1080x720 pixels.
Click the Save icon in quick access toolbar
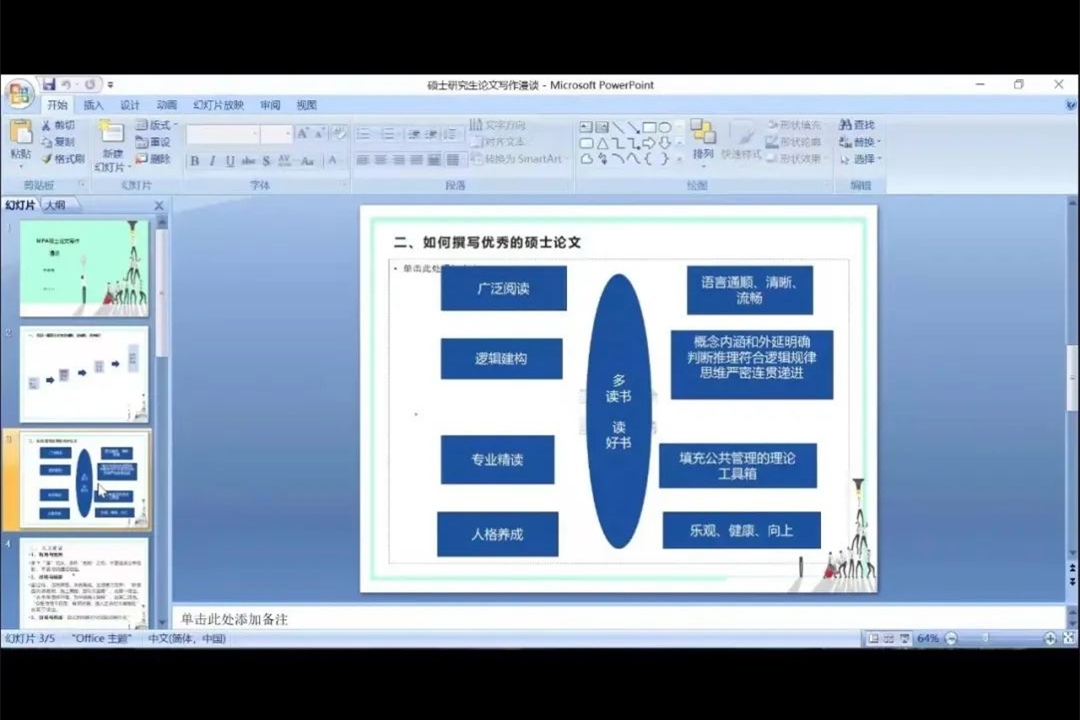(x=48, y=85)
